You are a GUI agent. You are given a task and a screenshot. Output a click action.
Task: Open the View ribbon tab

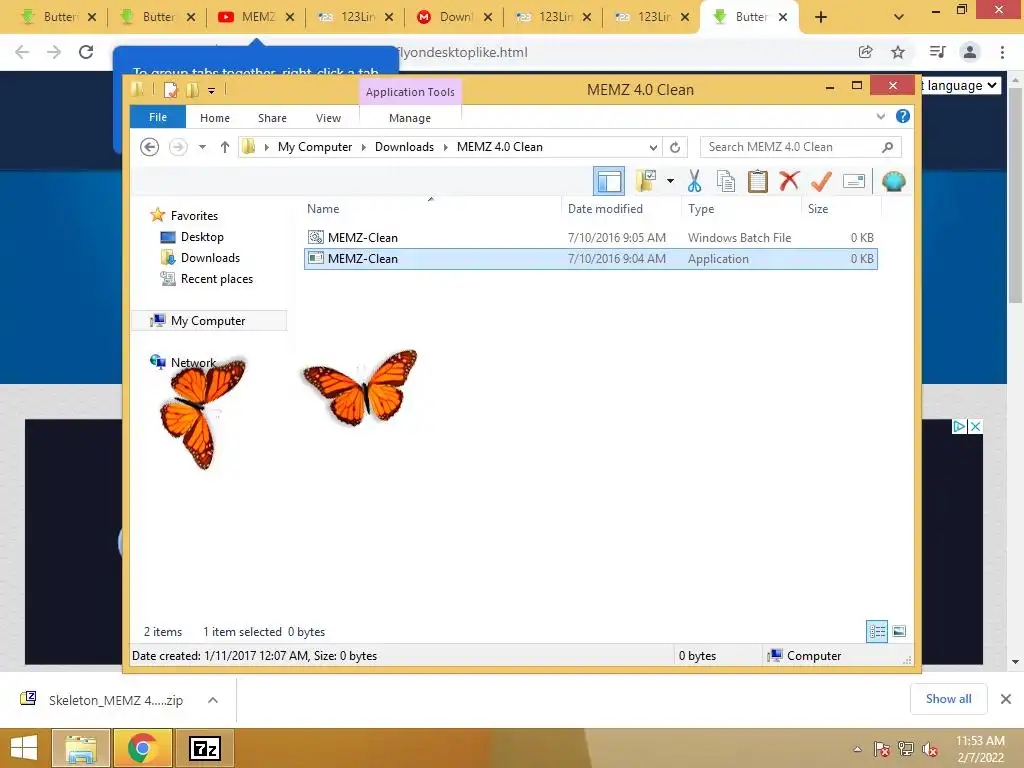pyautogui.click(x=328, y=118)
